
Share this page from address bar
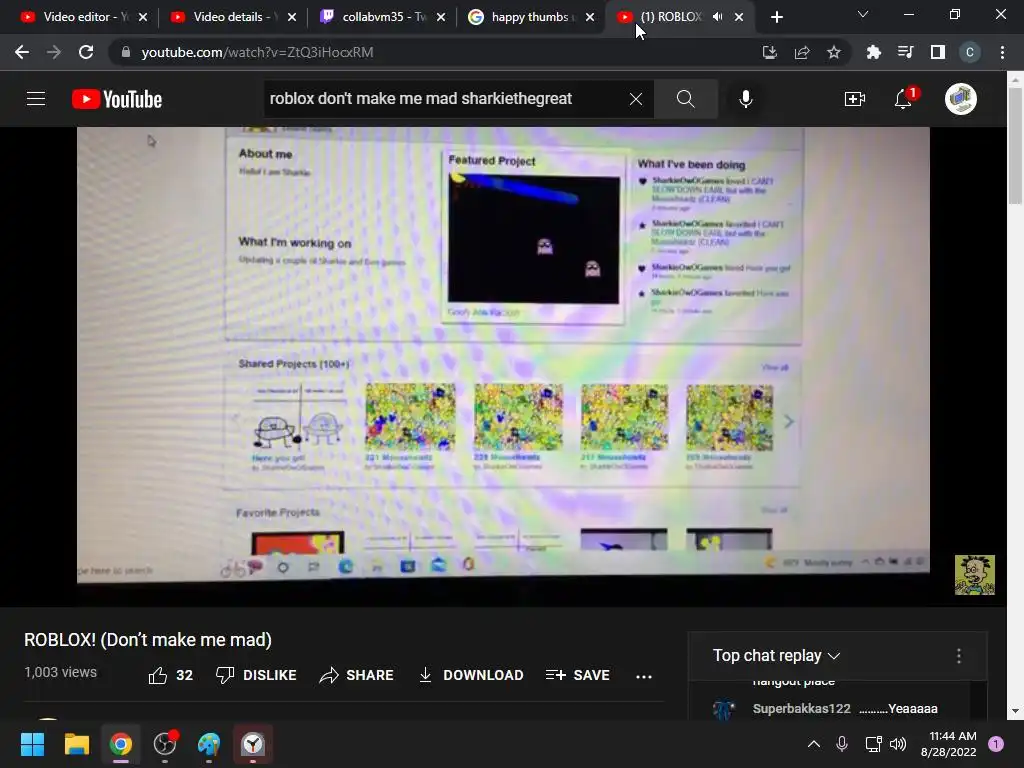802,52
